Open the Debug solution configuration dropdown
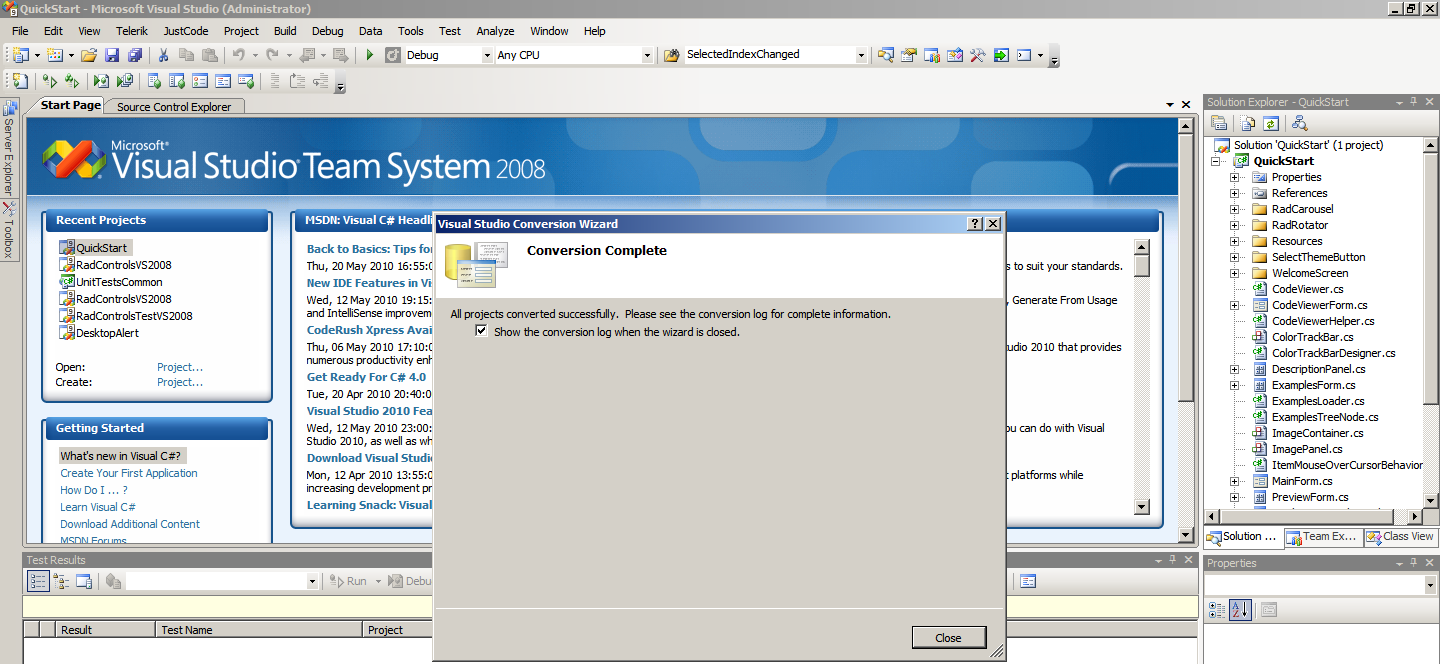Screen dimensions: 1440x664 point(488,55)
